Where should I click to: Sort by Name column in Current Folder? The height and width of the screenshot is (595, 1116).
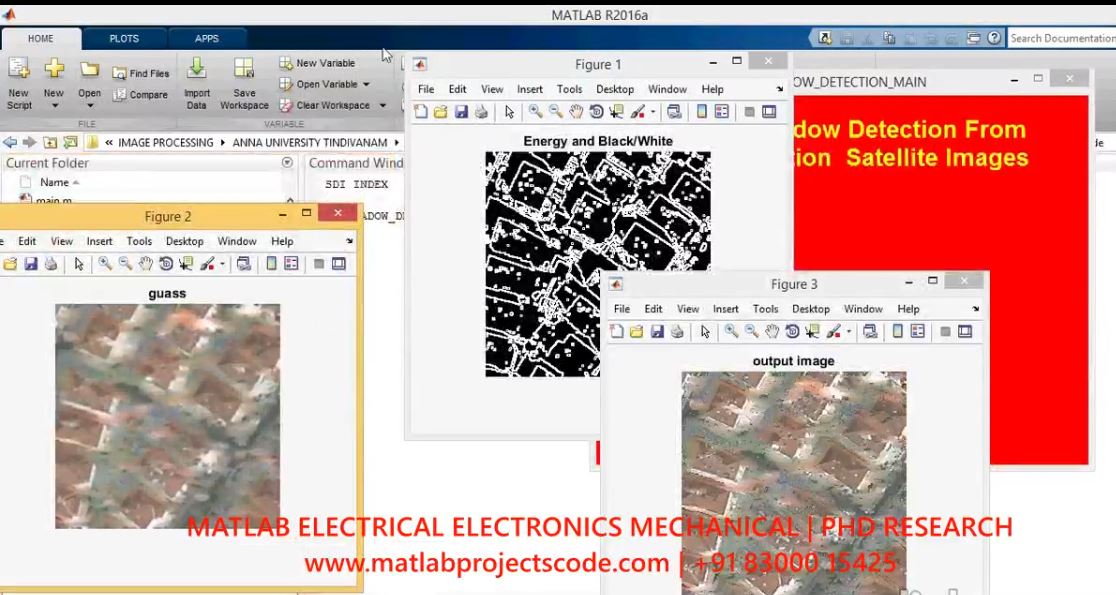click(x=54, y=182)
